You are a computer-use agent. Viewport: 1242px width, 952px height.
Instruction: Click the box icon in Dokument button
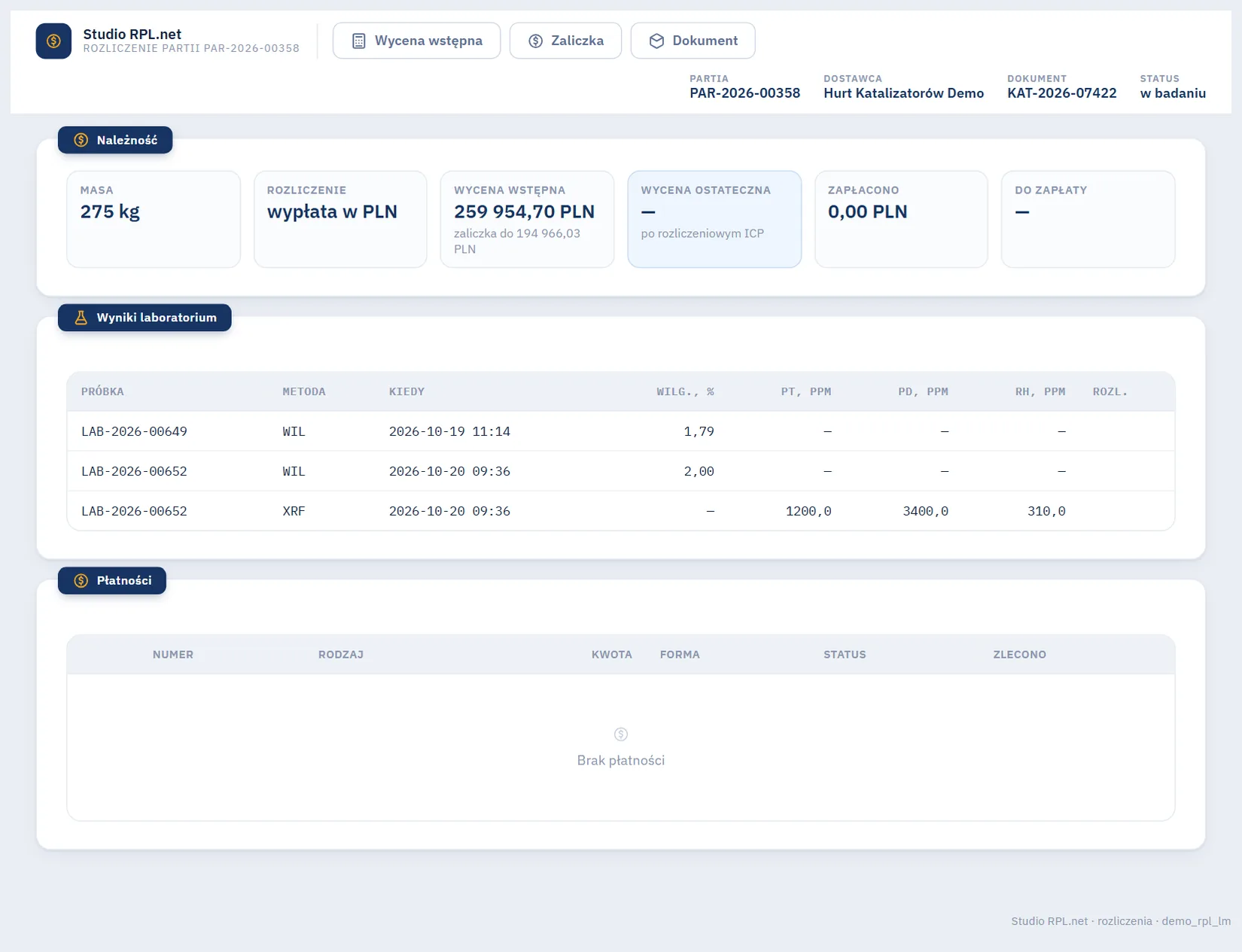click(656, 41)
